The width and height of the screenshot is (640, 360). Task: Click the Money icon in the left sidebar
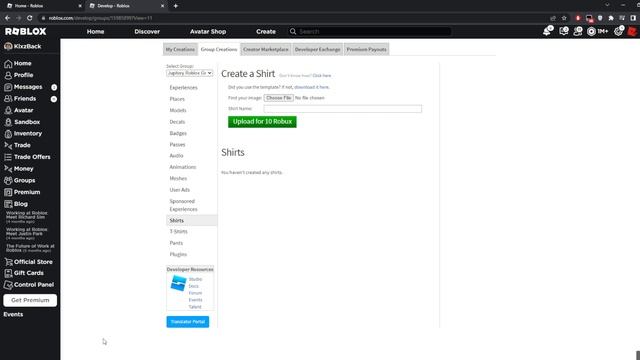8,169
